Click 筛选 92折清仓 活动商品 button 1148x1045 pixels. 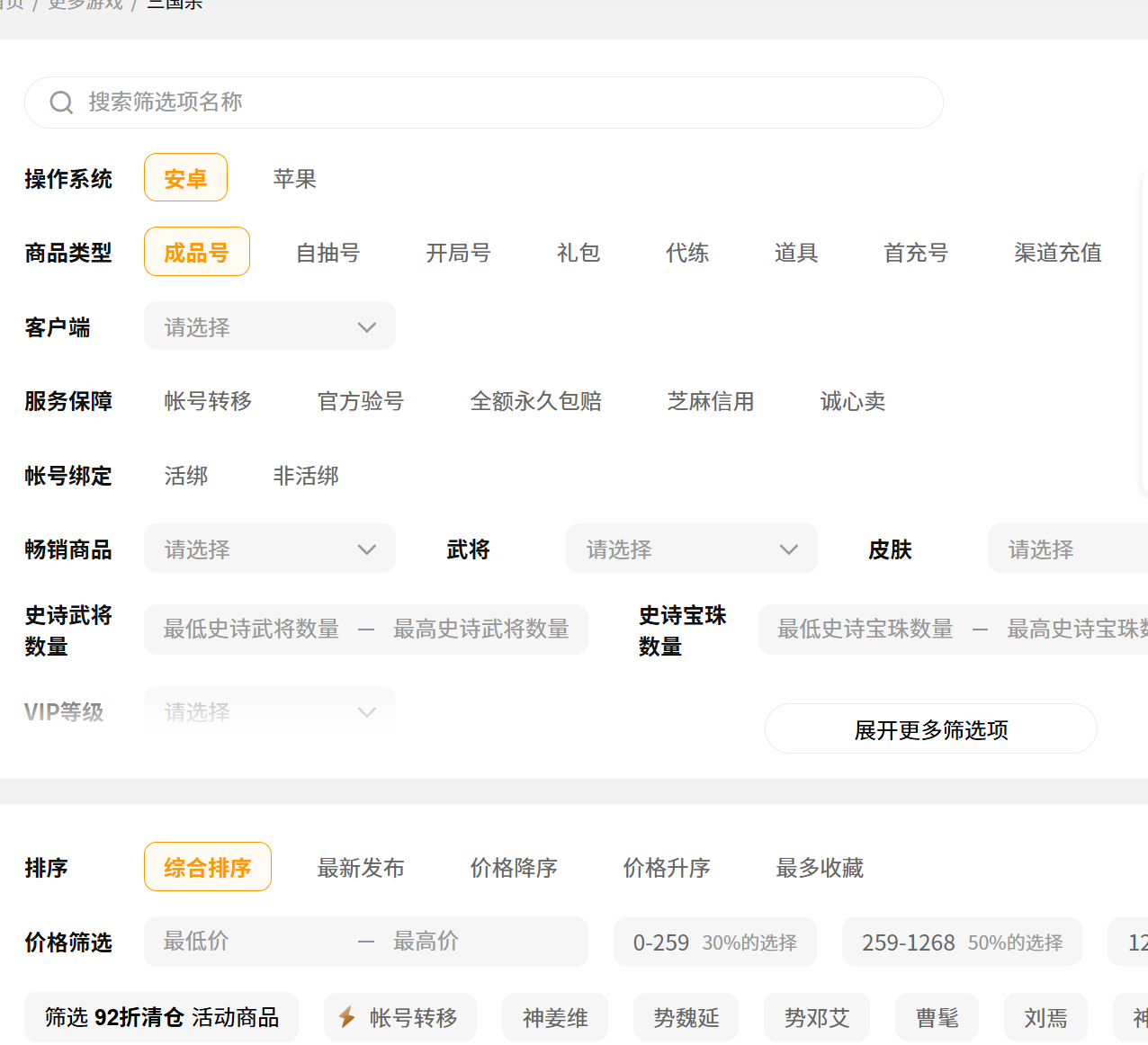[162, 1017]
